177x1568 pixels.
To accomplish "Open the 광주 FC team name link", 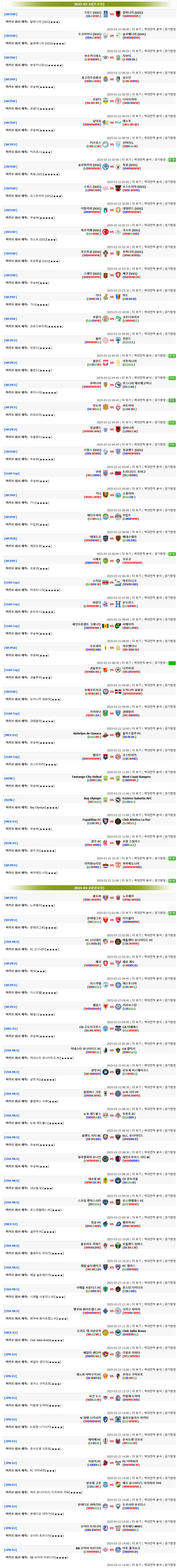I will pos(96,841).
